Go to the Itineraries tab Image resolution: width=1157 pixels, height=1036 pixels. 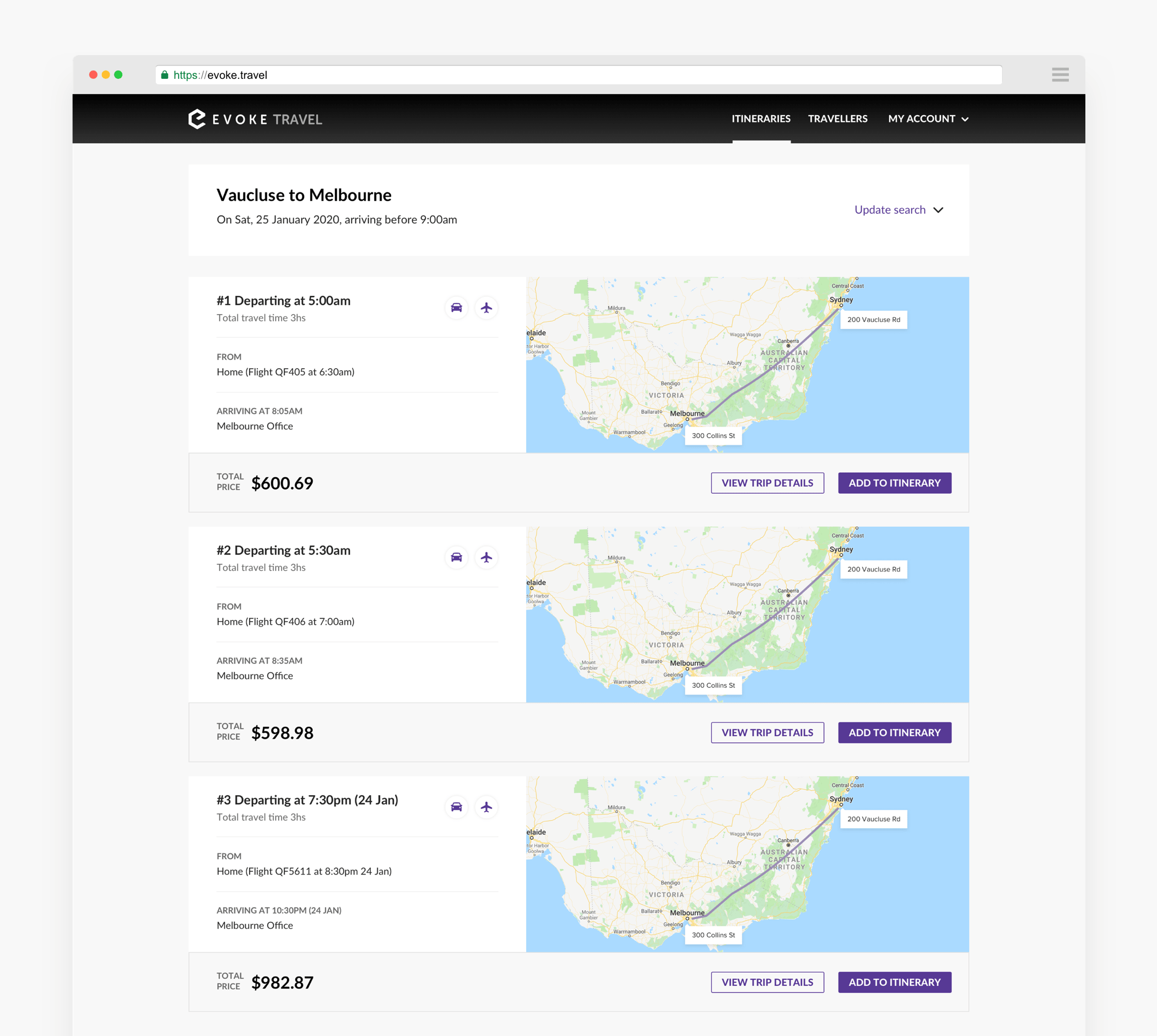(x=760, y=119)
